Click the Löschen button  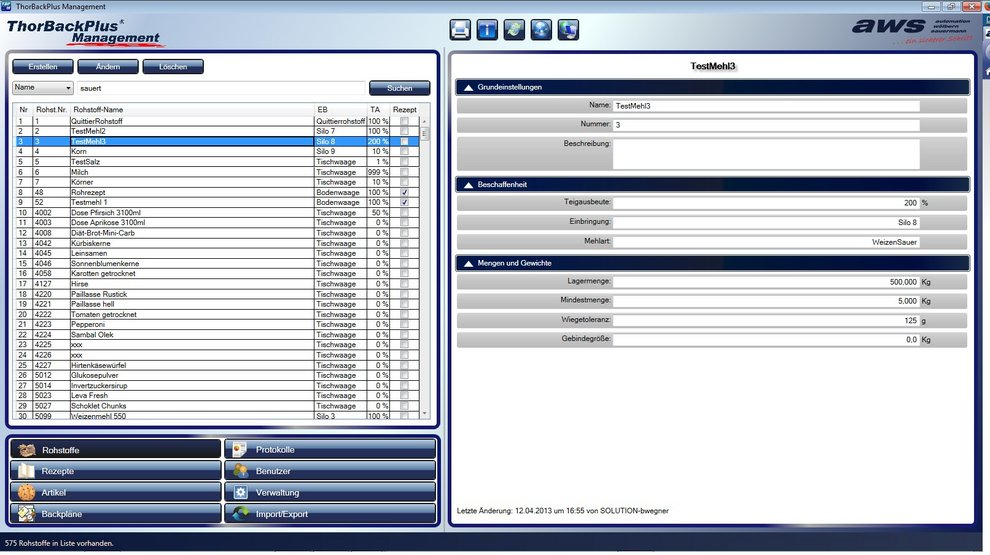pyautogui.click(x=173, y=66)
